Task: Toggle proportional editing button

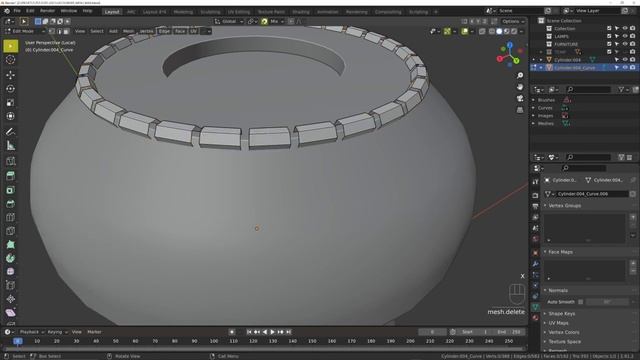Action: click(x=291, y=21)
